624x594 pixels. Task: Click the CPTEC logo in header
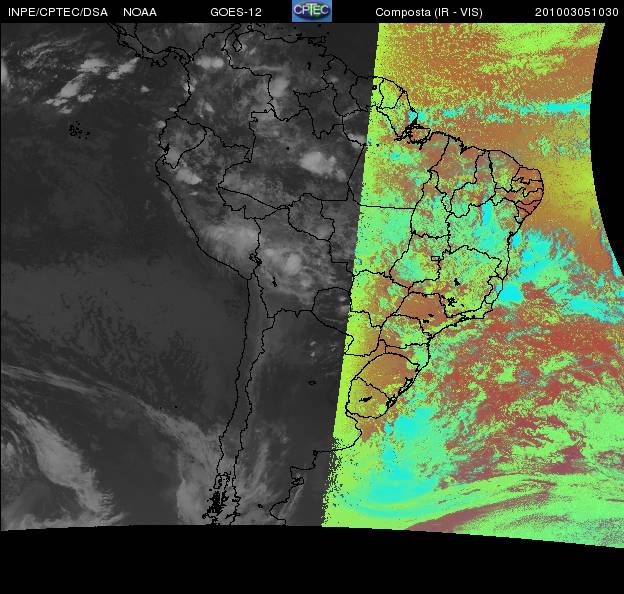pos(312,11)
